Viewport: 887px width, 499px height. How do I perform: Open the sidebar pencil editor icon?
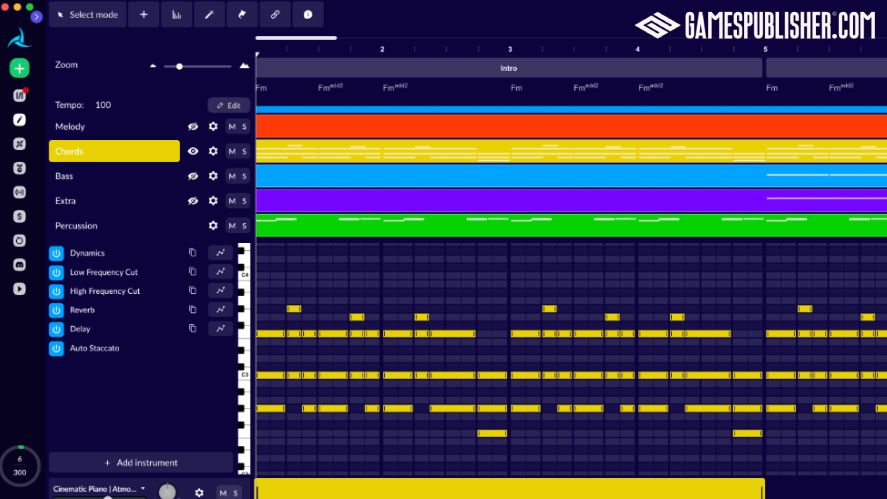click(x=19, y=119)
